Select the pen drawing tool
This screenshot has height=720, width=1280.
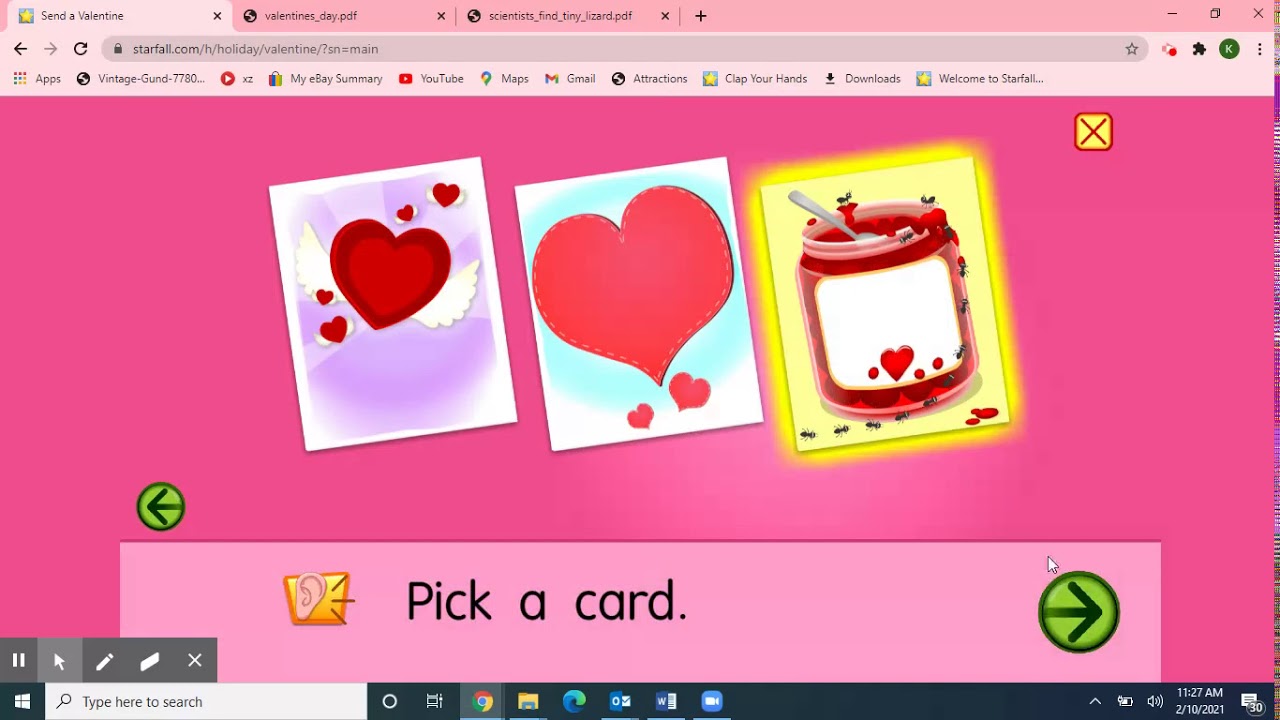(104, 660)
